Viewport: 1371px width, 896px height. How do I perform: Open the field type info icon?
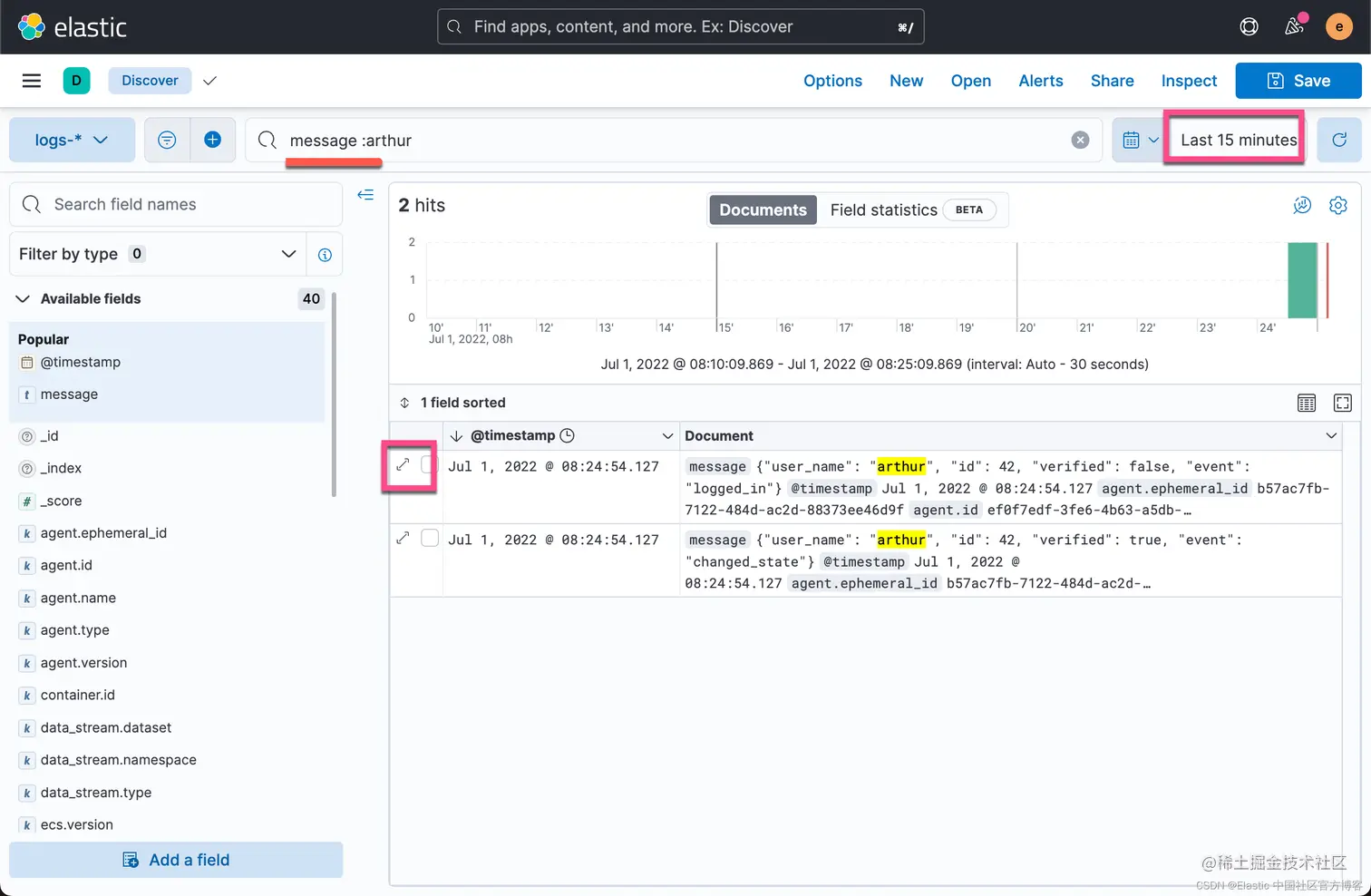(325, 255)
